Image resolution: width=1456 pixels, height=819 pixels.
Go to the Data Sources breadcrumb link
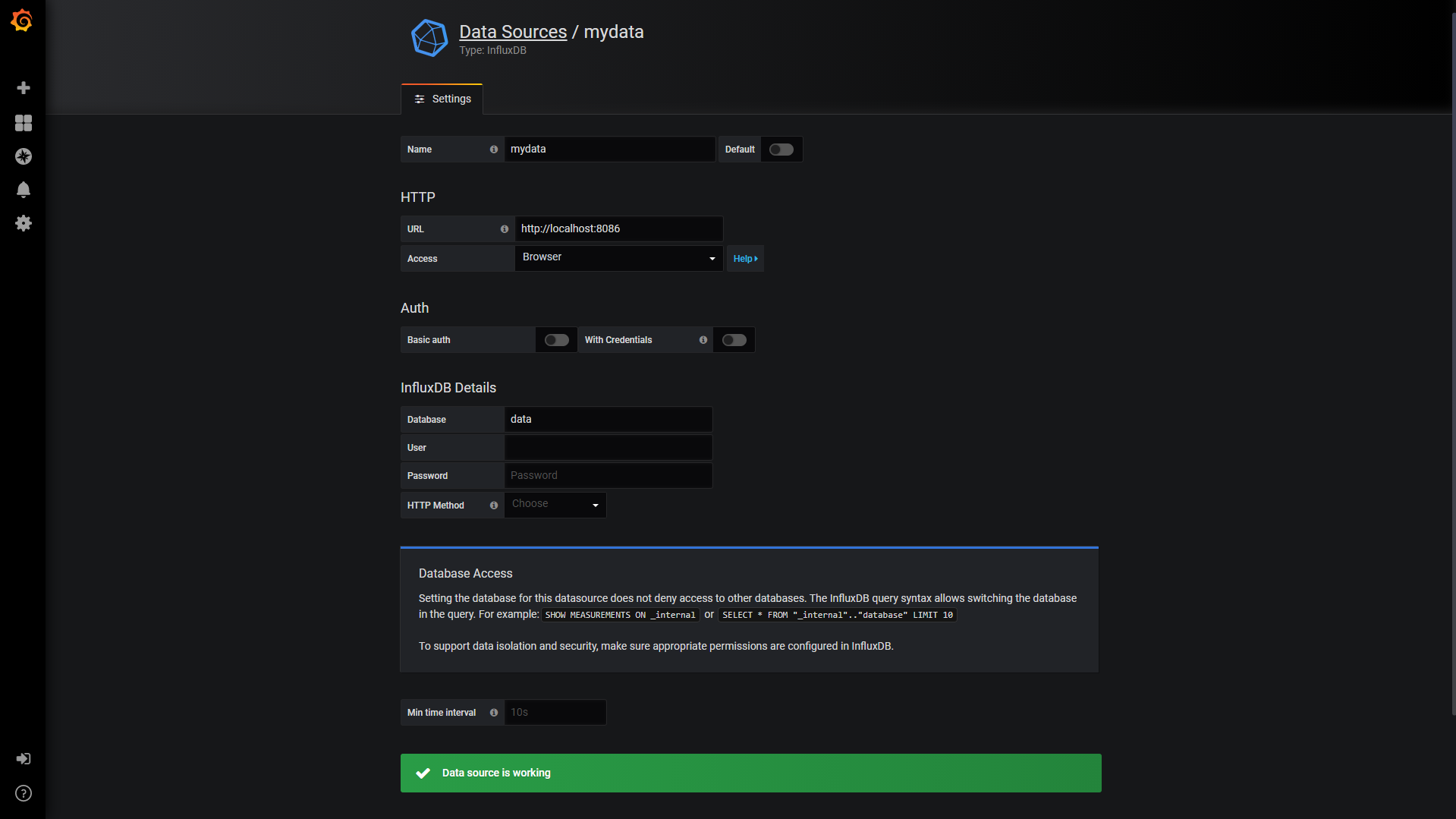(x=513, y=32)
